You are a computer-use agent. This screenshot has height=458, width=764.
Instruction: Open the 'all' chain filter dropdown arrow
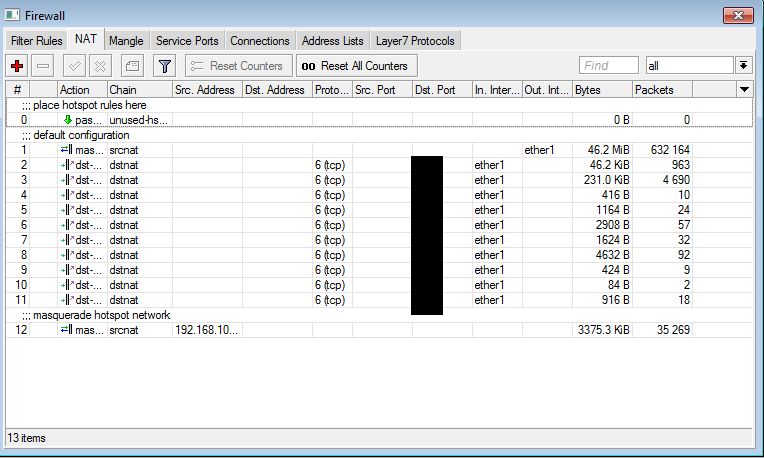click(x=743, y=65)
